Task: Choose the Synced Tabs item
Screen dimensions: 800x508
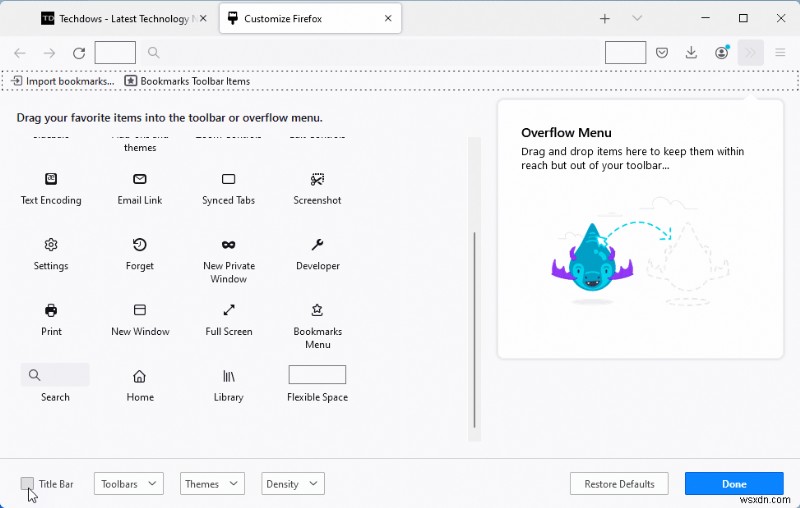Action: (228, 189)
